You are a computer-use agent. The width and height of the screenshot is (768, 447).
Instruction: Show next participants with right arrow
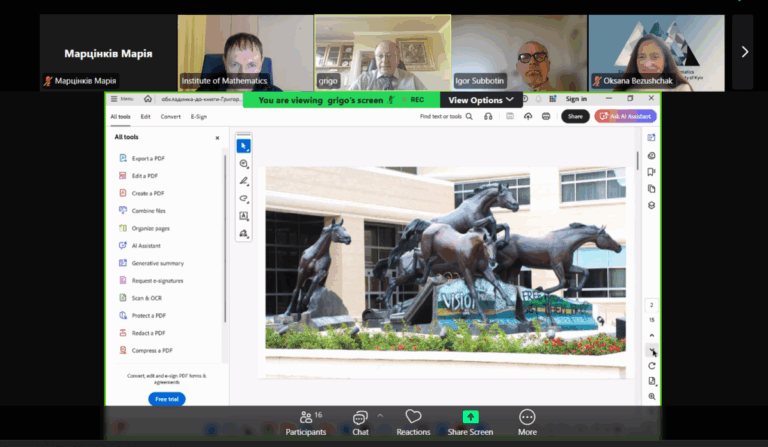(744, 52)
